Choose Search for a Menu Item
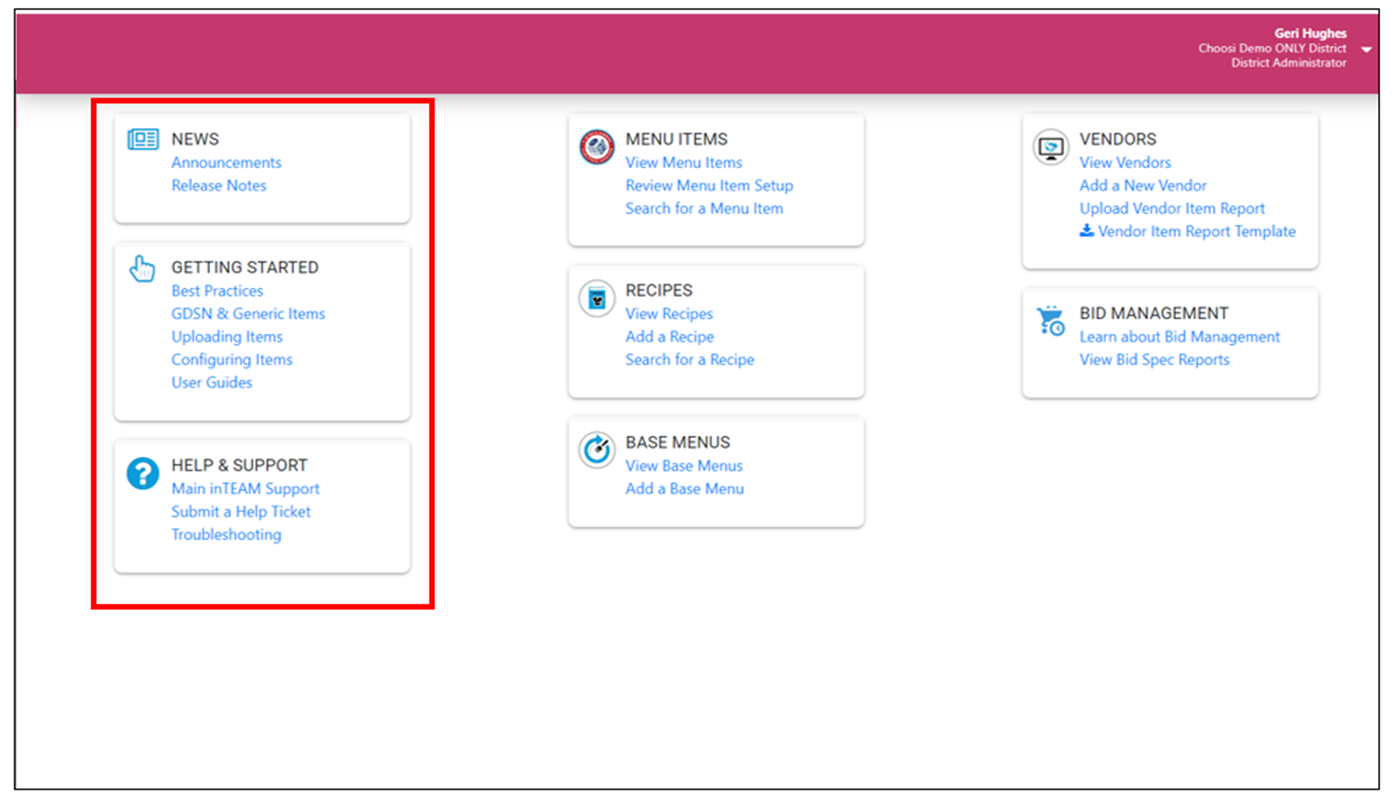Image resolution: width=1398 pixels, height=797 pixels. (x=704, y=208)
